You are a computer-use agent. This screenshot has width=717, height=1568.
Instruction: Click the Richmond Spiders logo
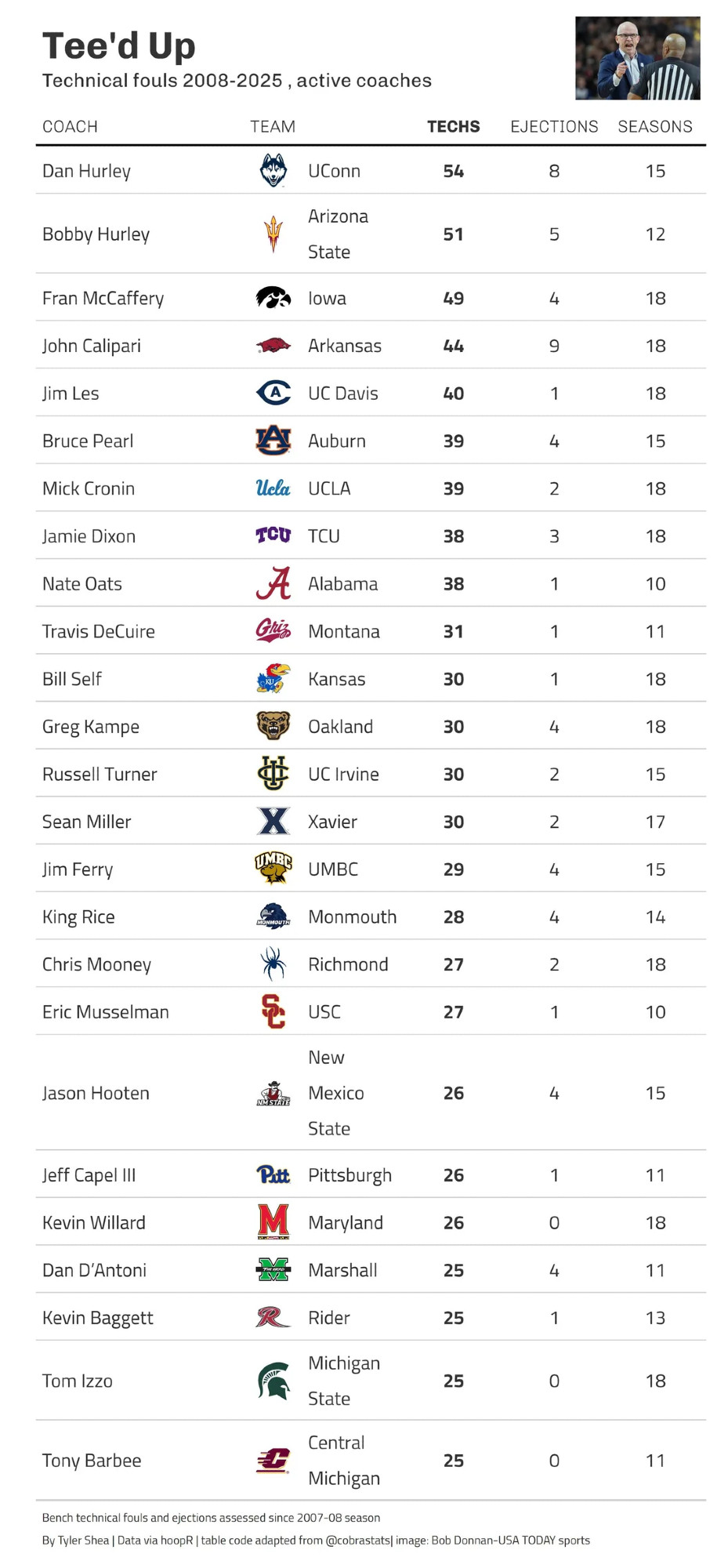tap(273, 964)
